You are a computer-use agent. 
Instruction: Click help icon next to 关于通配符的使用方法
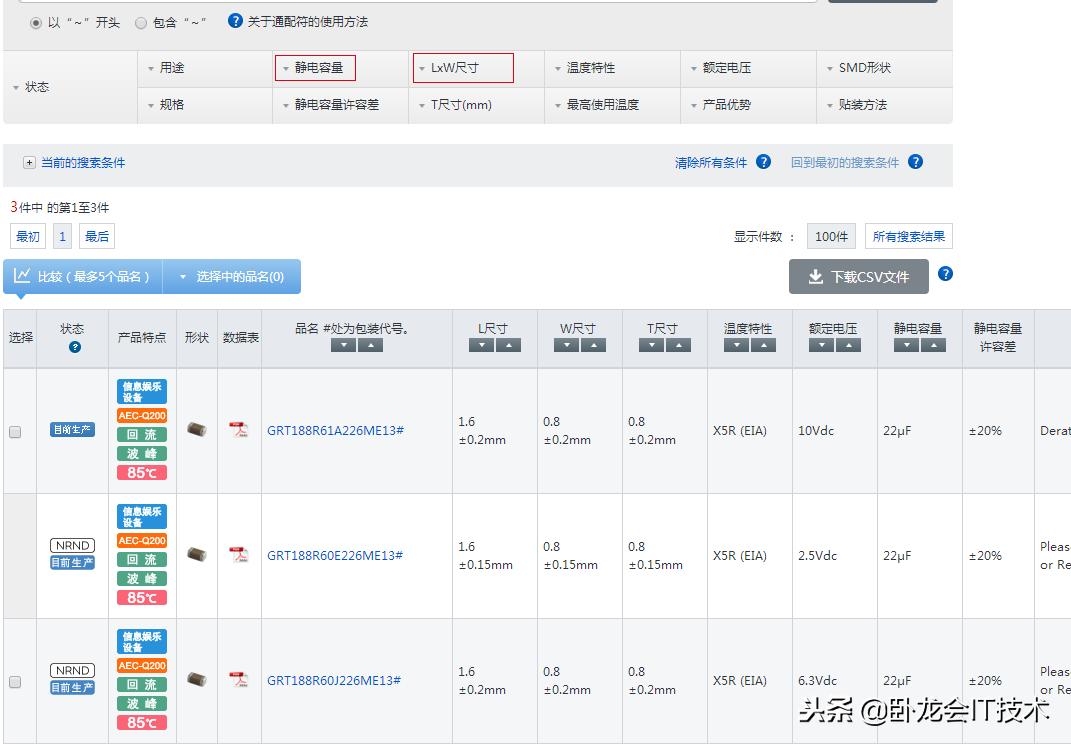click(235, 21)
